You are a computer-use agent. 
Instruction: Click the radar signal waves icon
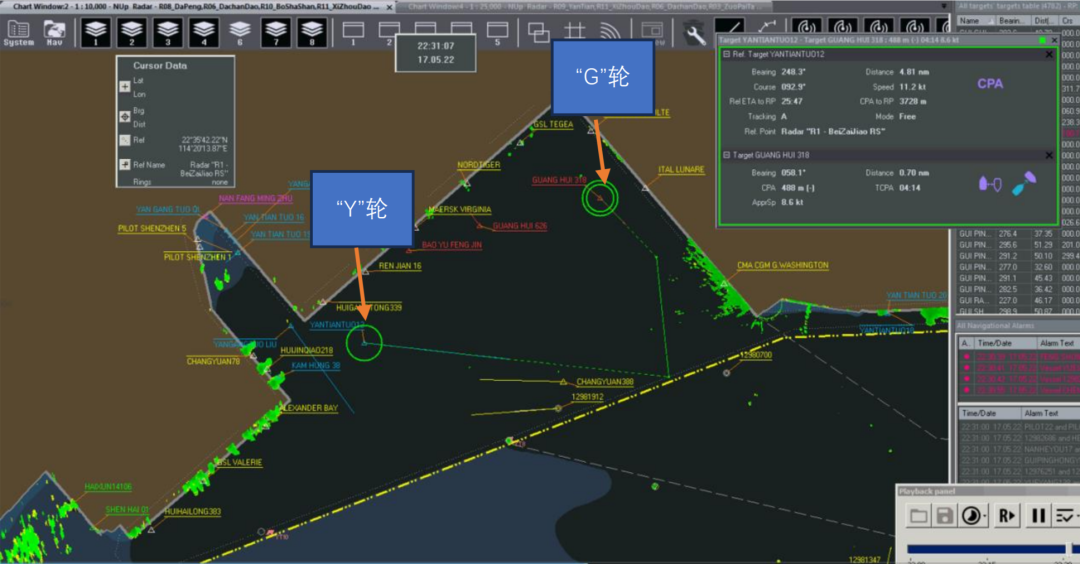click(x=610, y=31)
